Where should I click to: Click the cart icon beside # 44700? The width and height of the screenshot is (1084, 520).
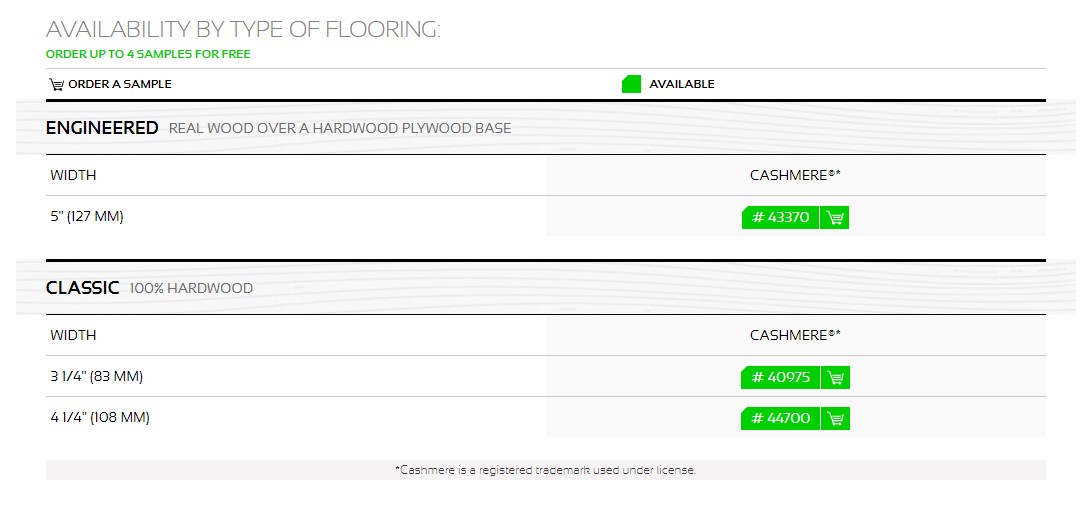click(835, 418)
